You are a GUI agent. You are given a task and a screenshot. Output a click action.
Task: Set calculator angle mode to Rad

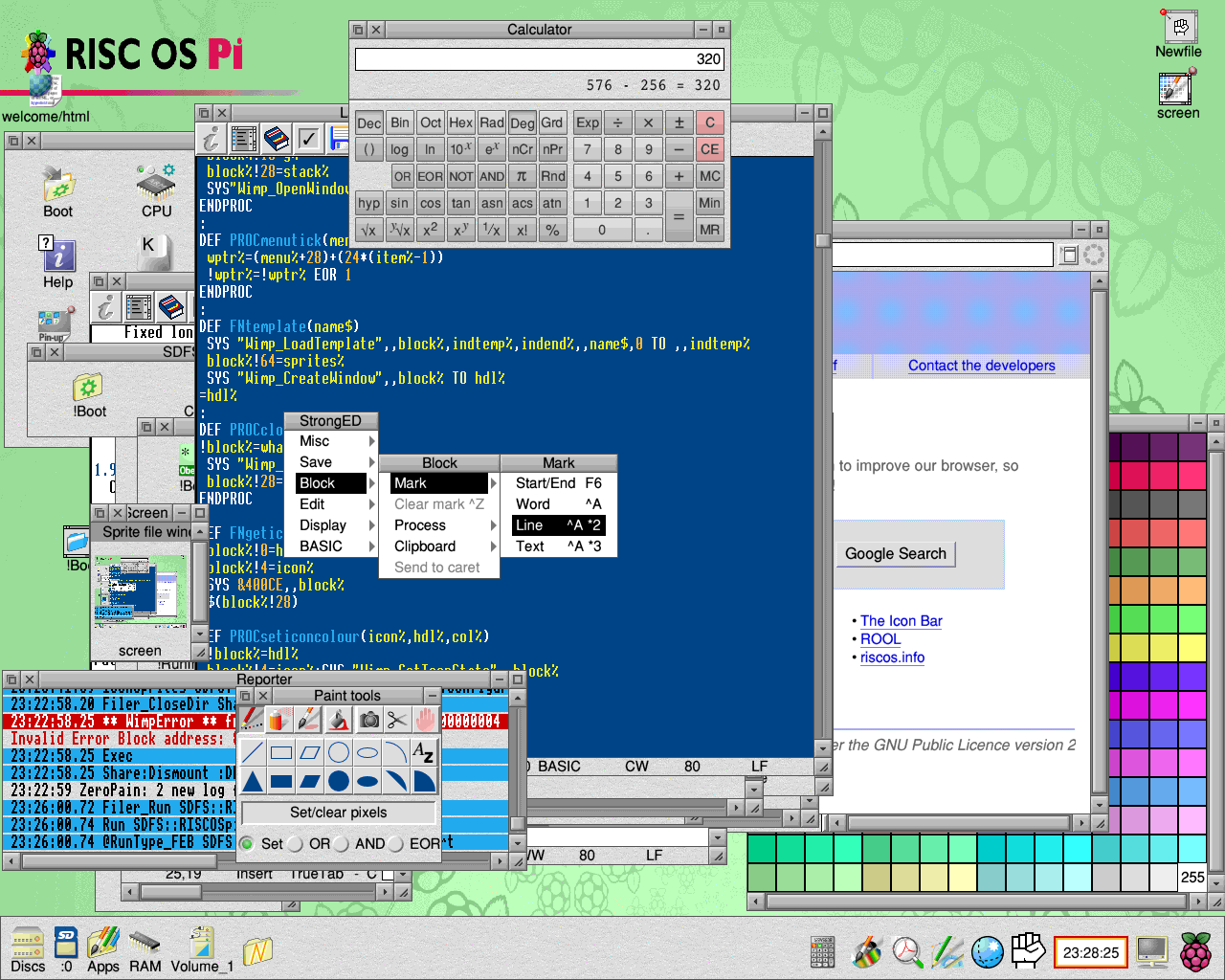(x=491, y=122)
